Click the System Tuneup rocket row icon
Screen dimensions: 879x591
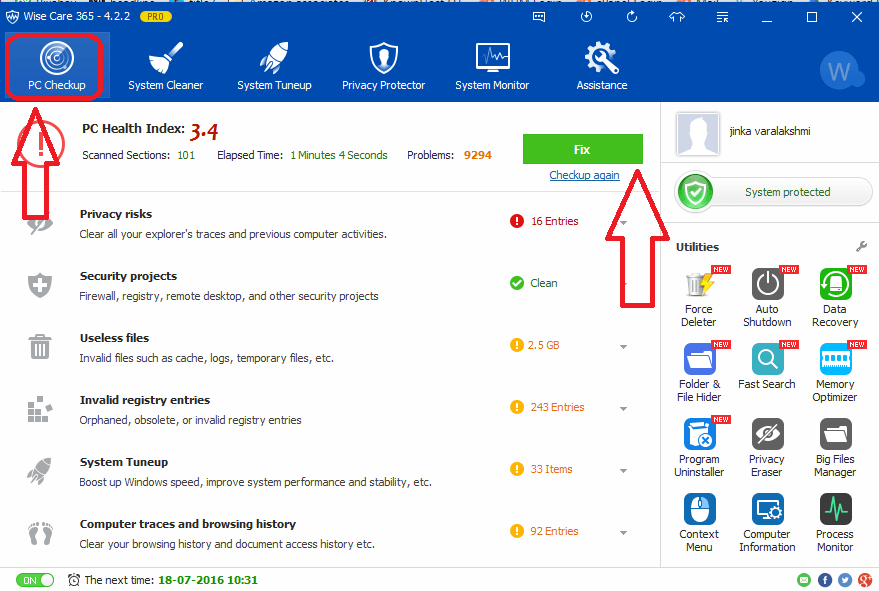(39, 470)
